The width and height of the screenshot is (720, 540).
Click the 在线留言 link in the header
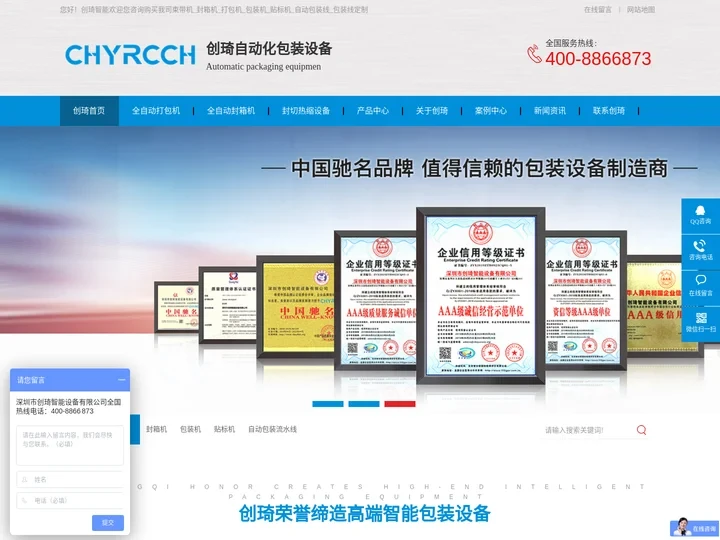point(597,10)
